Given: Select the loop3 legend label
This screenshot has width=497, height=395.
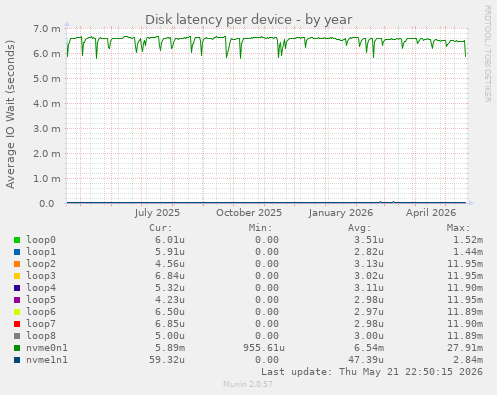Looking at the screenshot, I should [41, 276].
